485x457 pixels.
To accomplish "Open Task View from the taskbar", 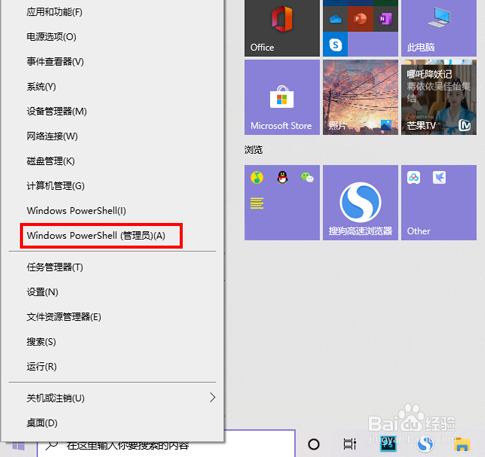I will 350,444.
